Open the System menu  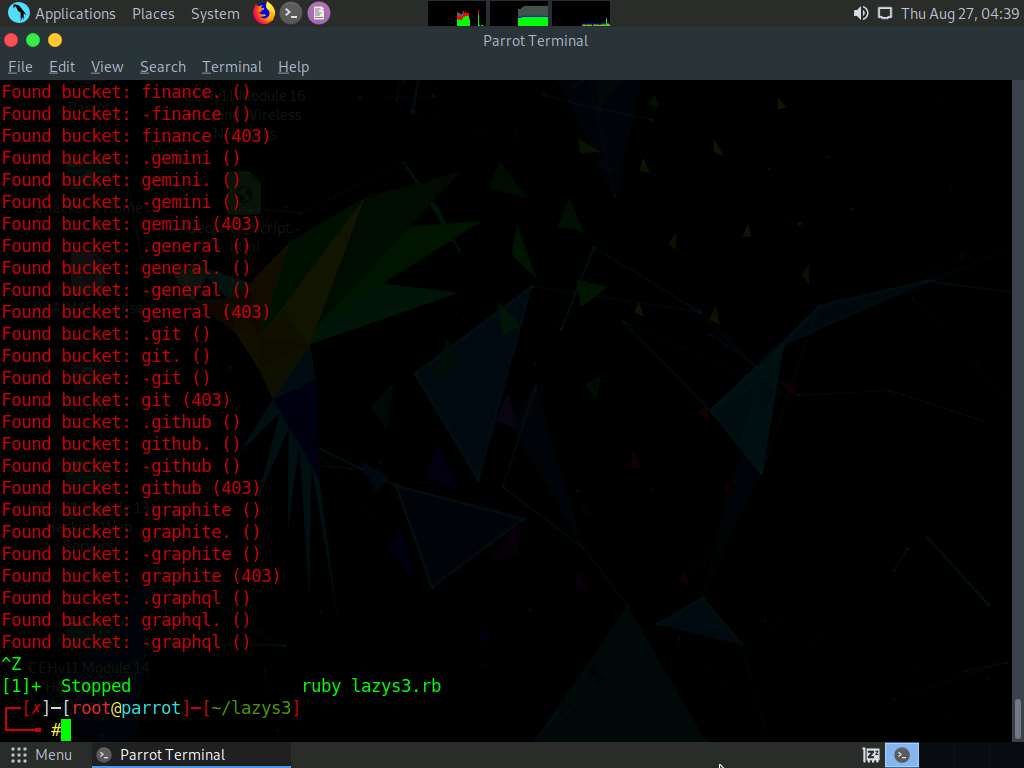coord(213,13)
